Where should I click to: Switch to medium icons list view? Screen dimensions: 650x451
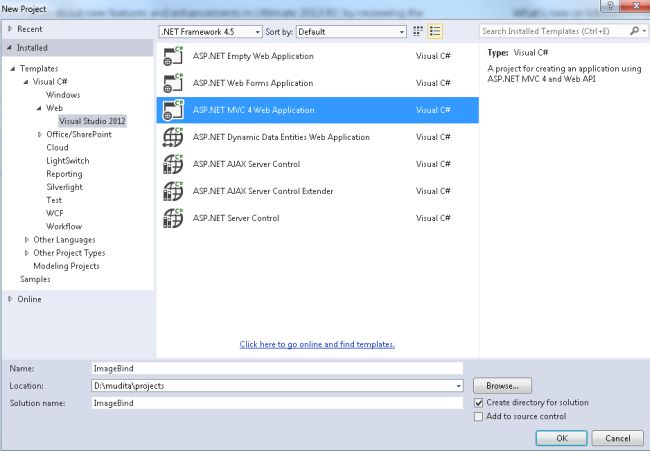point(435,32)
